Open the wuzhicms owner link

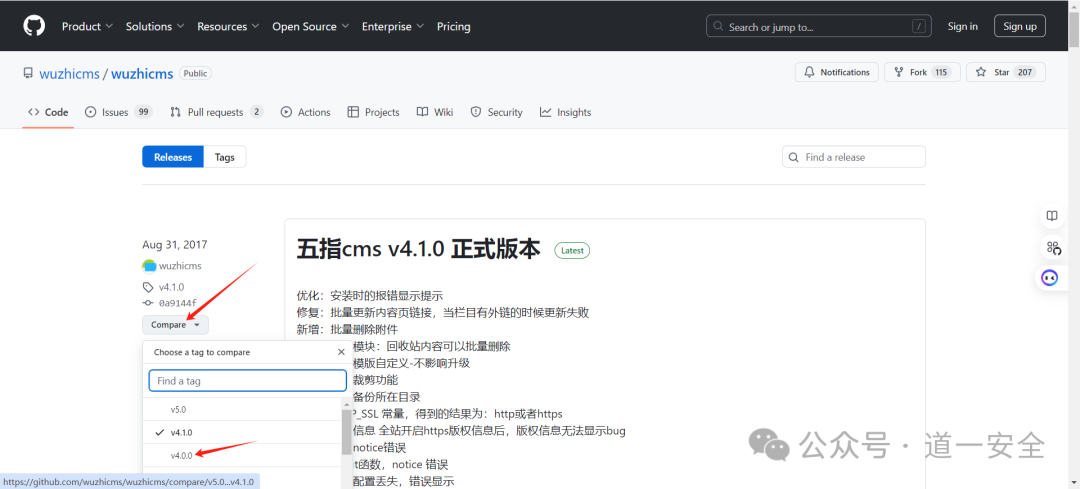tap(70, 74)
